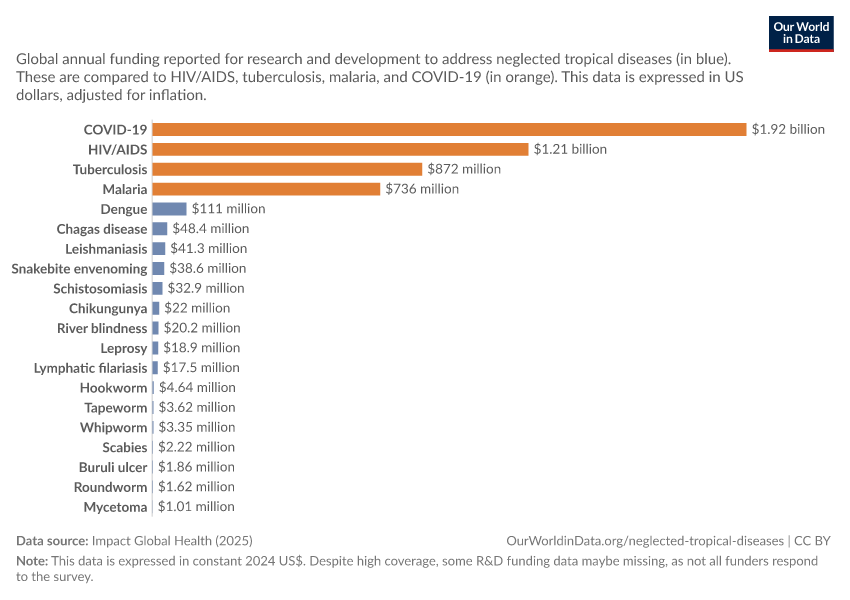850x600 pixels.
Task: Click the Roundworm label
Action: 111,487
